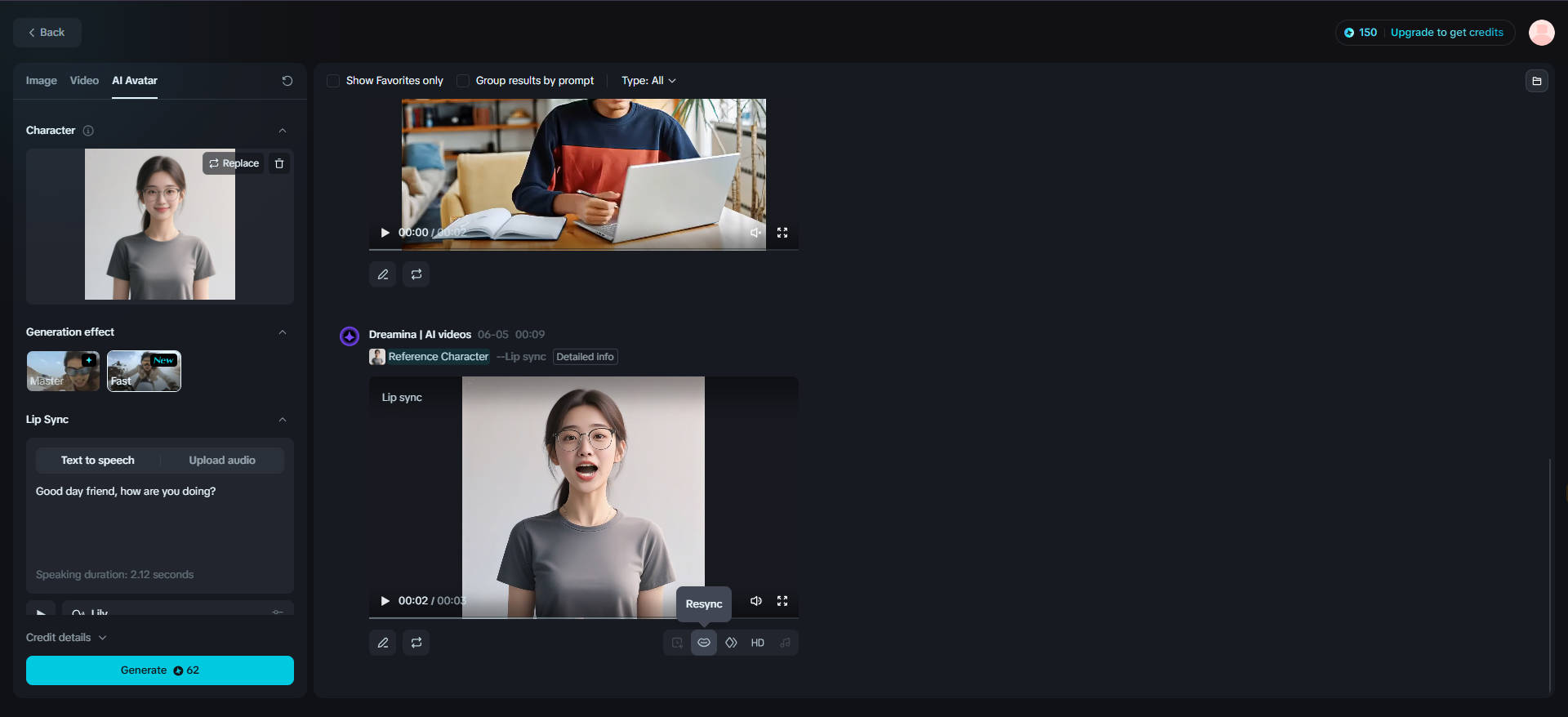
Task: Edit prompt of the laptop video
Action: click(x=383, y=274)
